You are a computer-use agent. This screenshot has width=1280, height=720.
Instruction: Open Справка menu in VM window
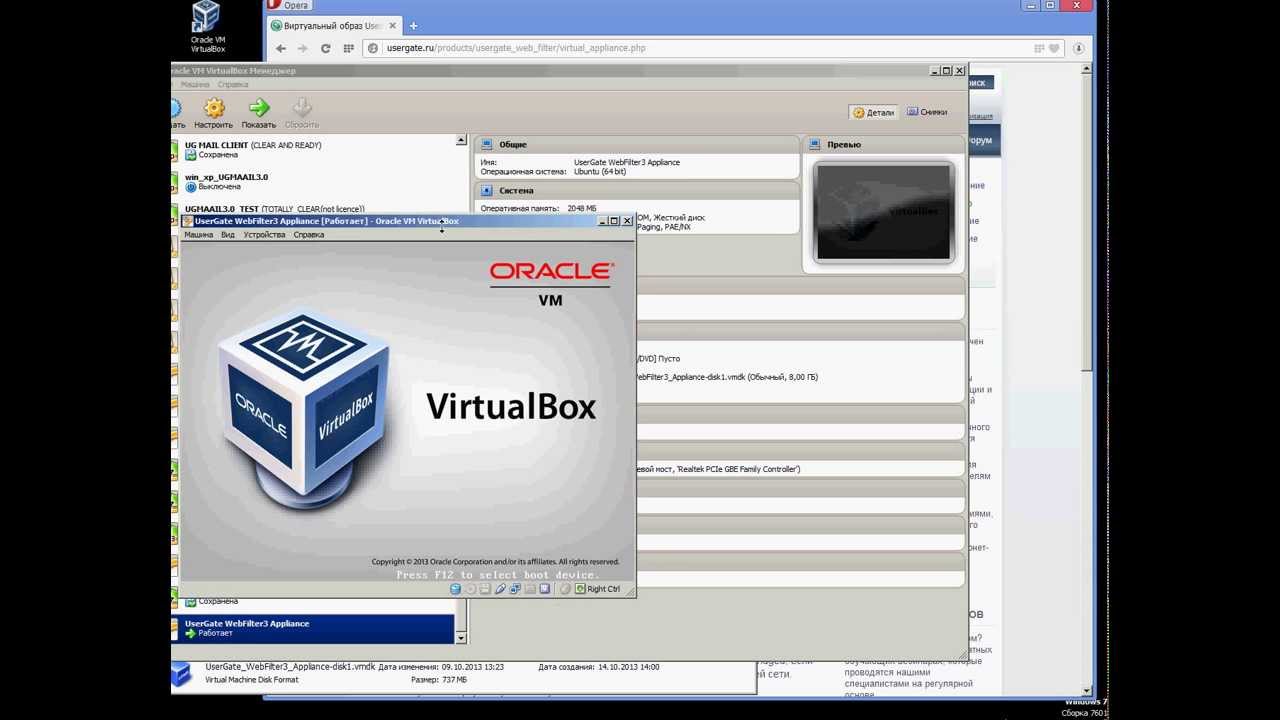click(308, 235)
